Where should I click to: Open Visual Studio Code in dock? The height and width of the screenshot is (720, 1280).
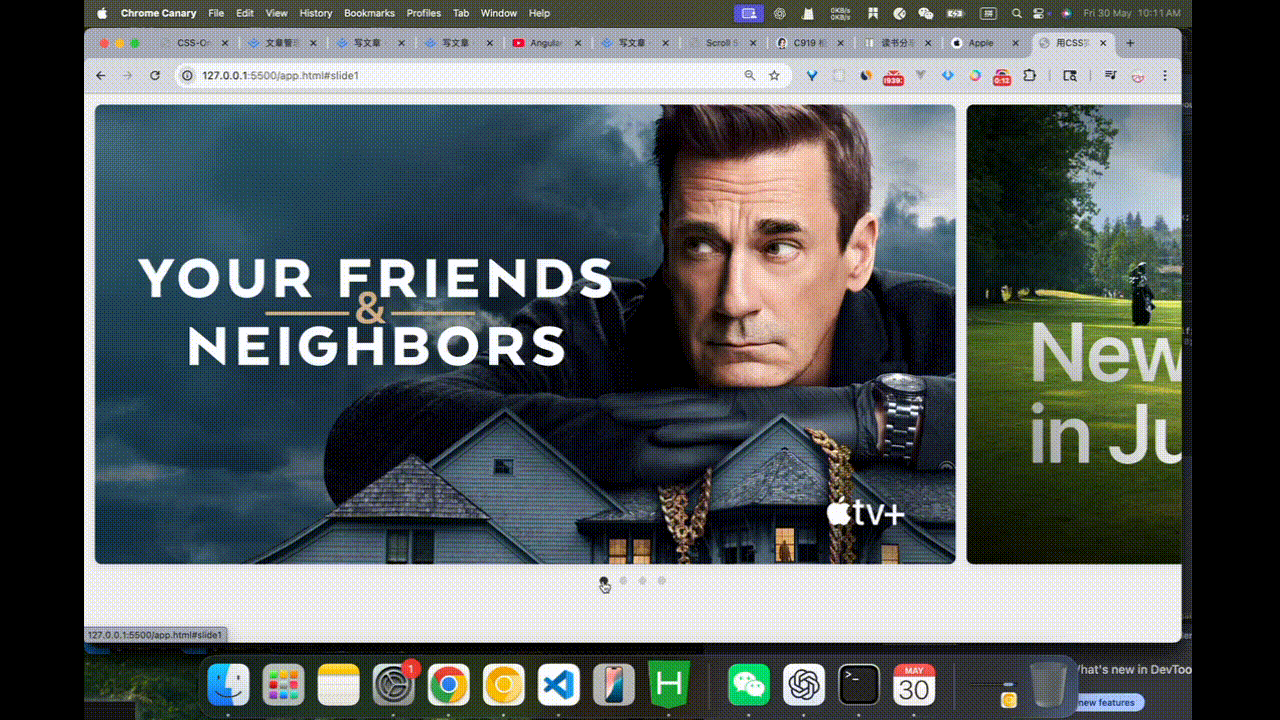tap(559, 685)
